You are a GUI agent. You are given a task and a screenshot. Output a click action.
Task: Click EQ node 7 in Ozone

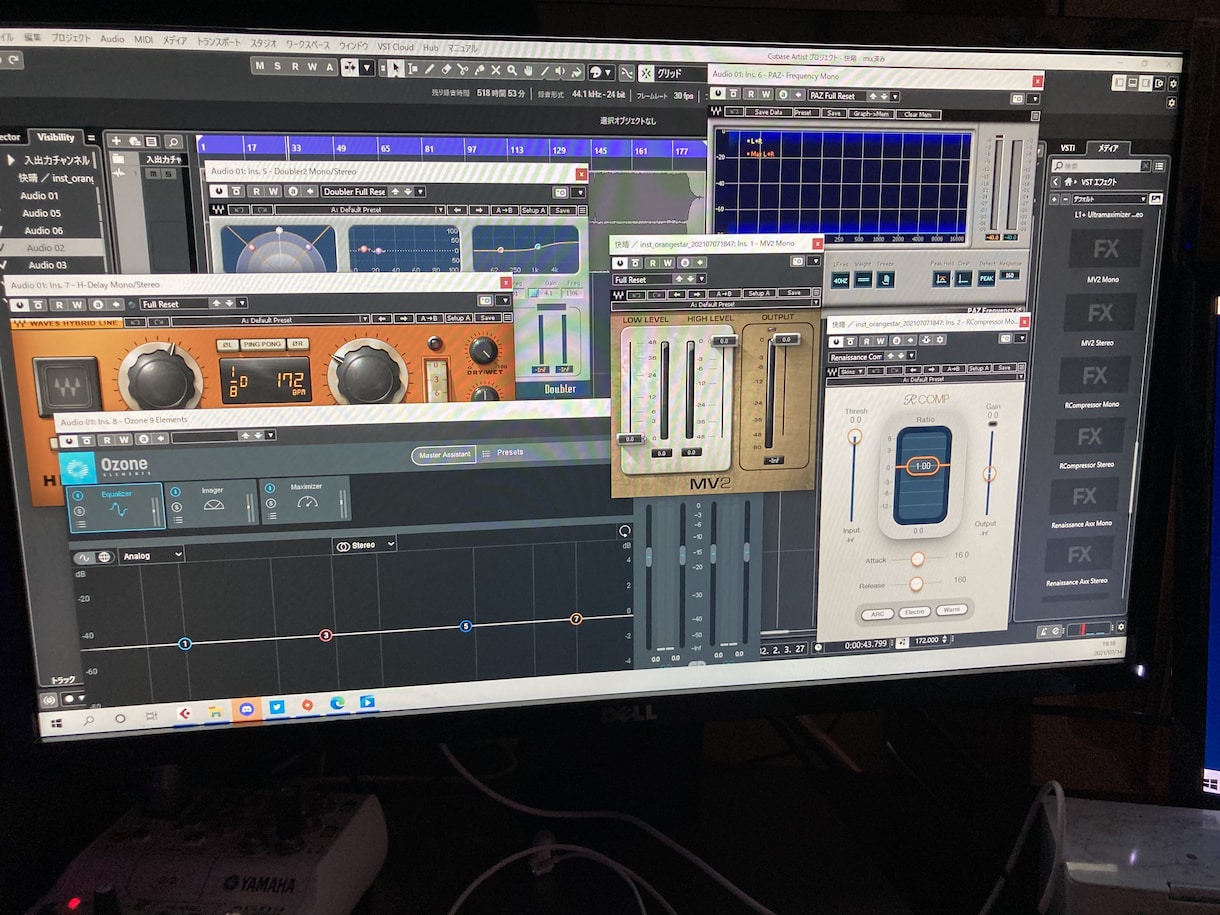point(576,619)
